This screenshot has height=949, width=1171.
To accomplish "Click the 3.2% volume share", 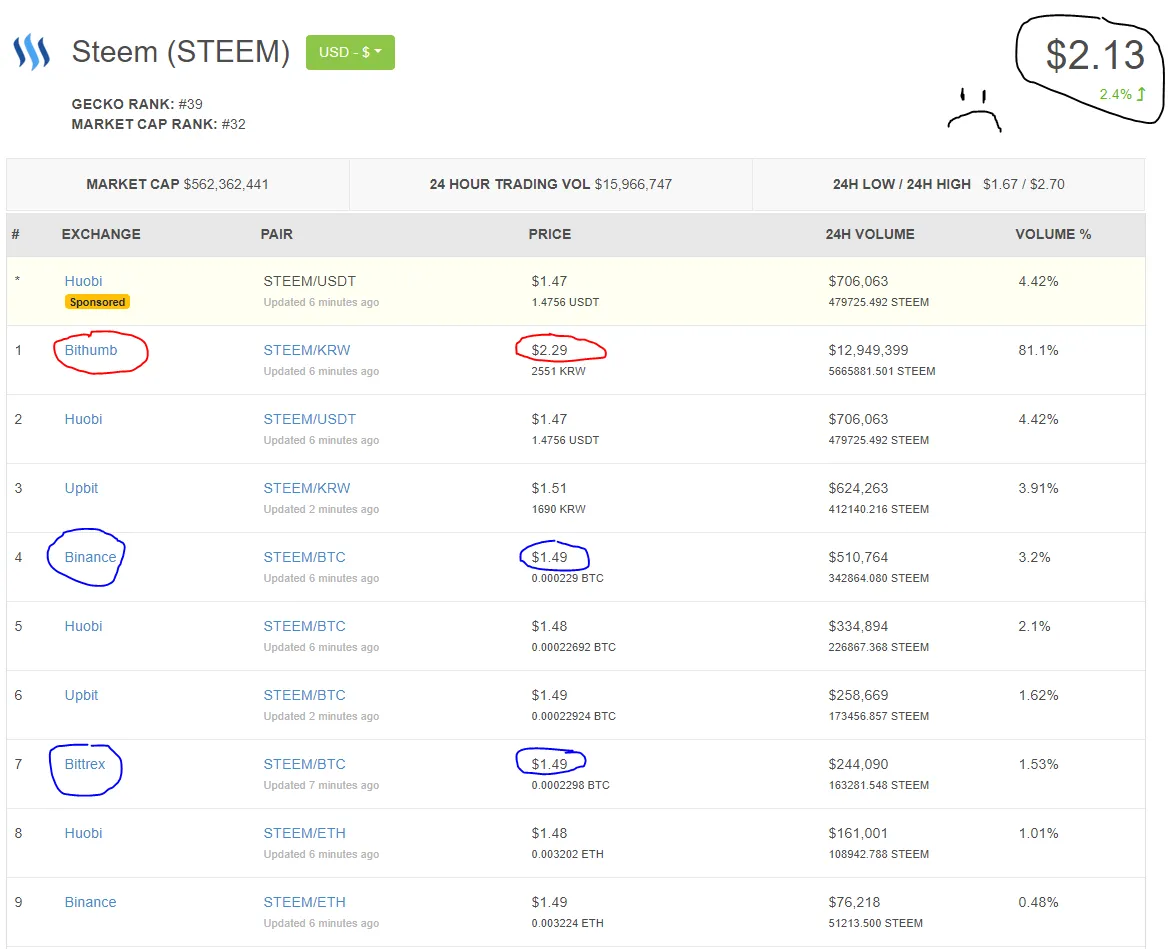I will click(x=1034, y=558).
